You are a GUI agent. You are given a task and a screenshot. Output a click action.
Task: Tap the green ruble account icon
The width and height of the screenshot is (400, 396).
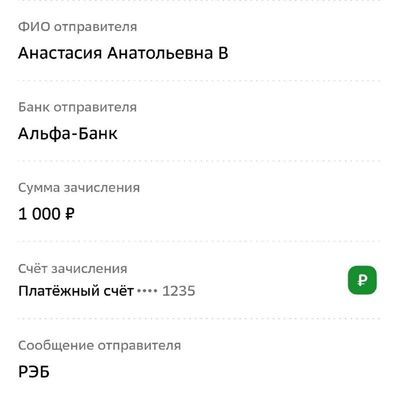pos(362,280)
